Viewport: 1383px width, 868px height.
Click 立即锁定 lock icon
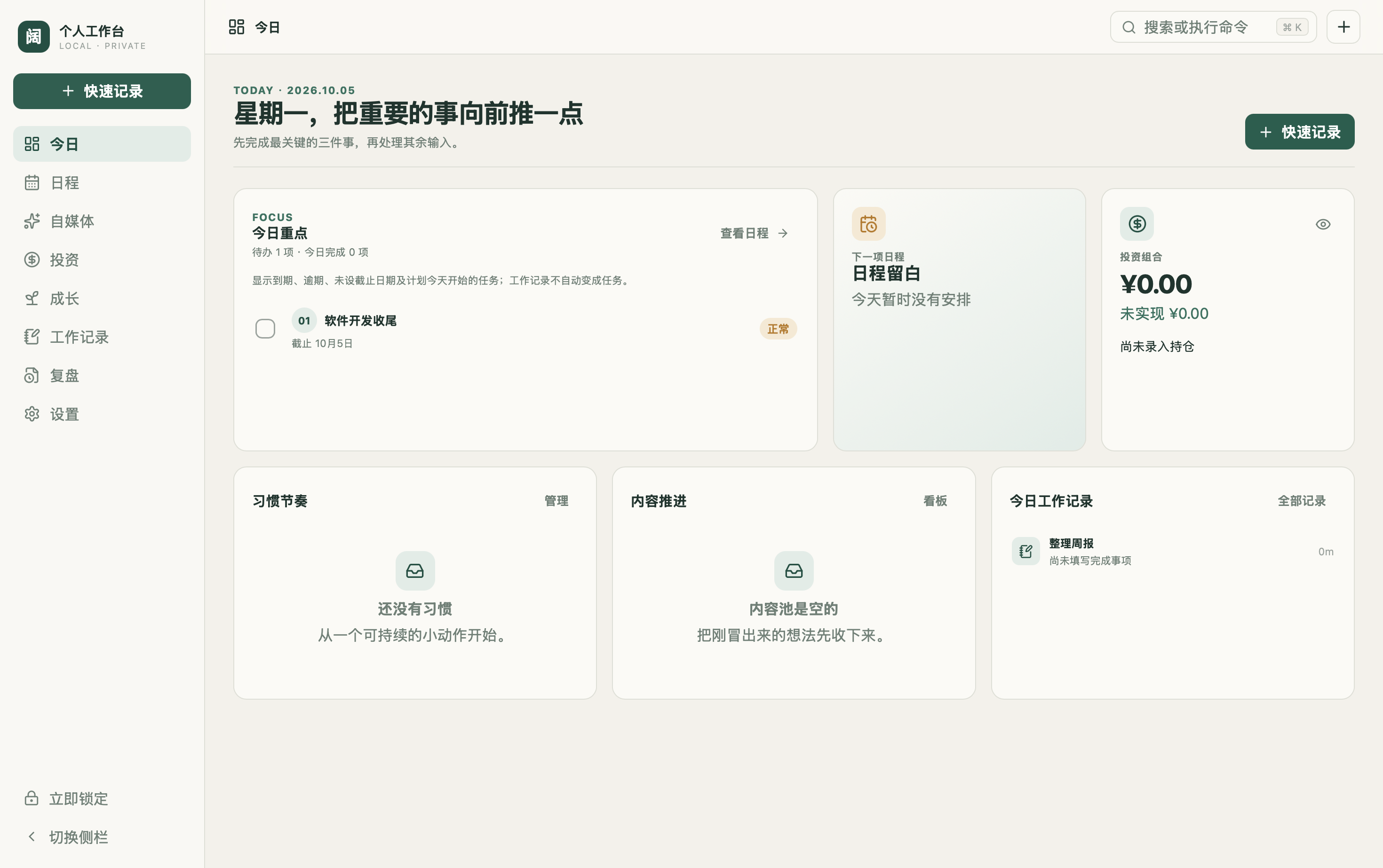coord(32,798)
